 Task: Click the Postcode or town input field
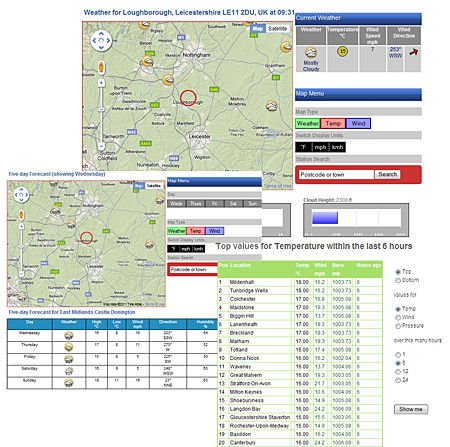[336, 175]
